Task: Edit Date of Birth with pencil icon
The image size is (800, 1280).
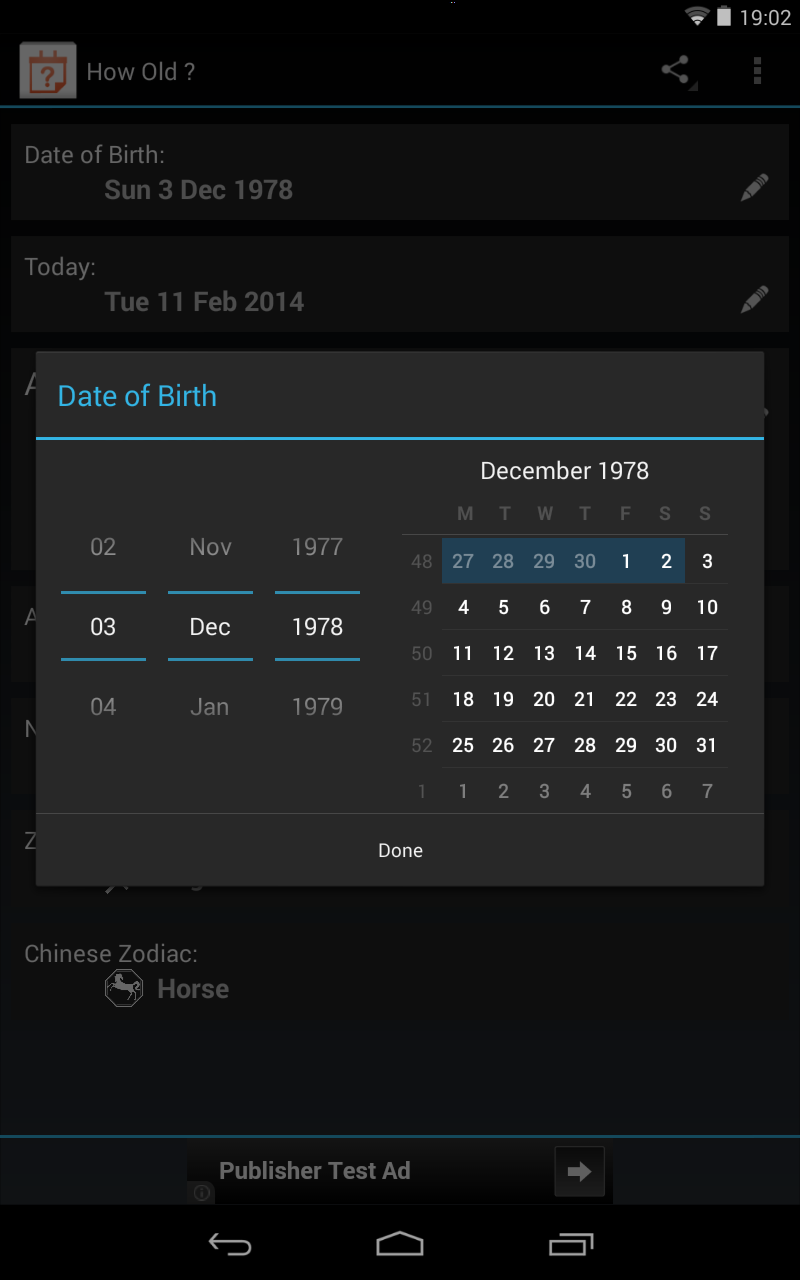Action: click(754, 188)
